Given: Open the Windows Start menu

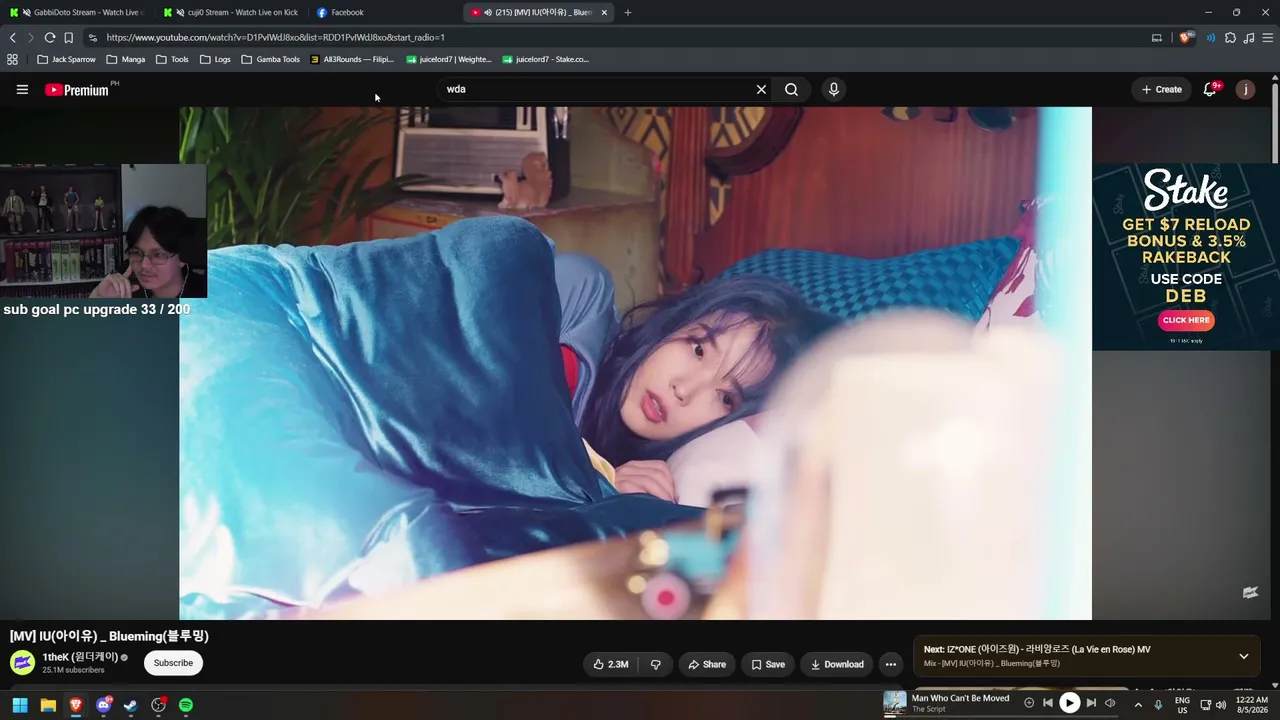Looking at the screenshot, I should click(x=20, y=705).
